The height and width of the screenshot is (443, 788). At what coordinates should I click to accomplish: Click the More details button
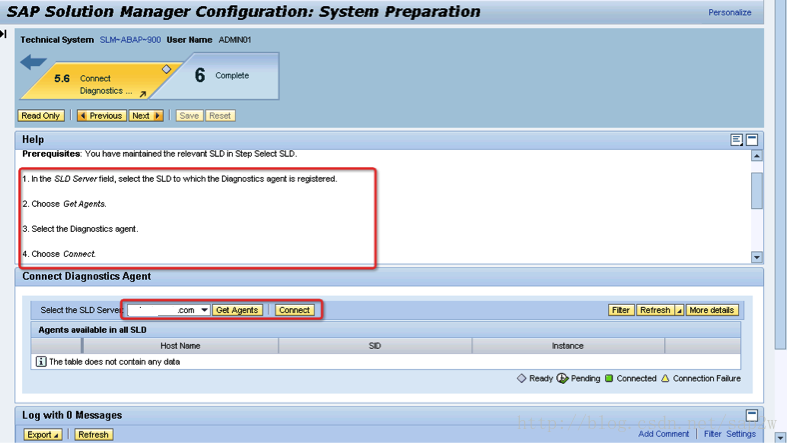click(712, 310)
